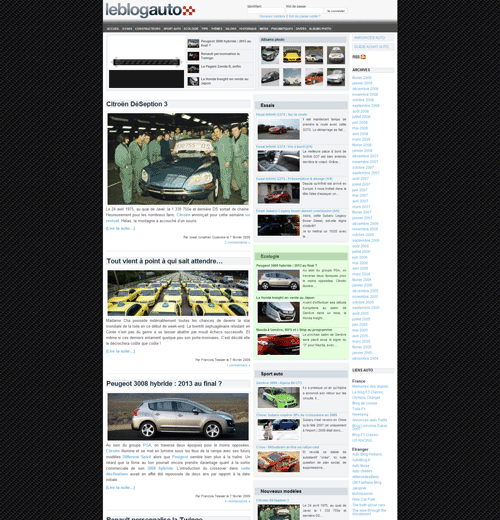
Task: Open the large Peugeot 3008 article photo
Action: (x=178, y=417)
